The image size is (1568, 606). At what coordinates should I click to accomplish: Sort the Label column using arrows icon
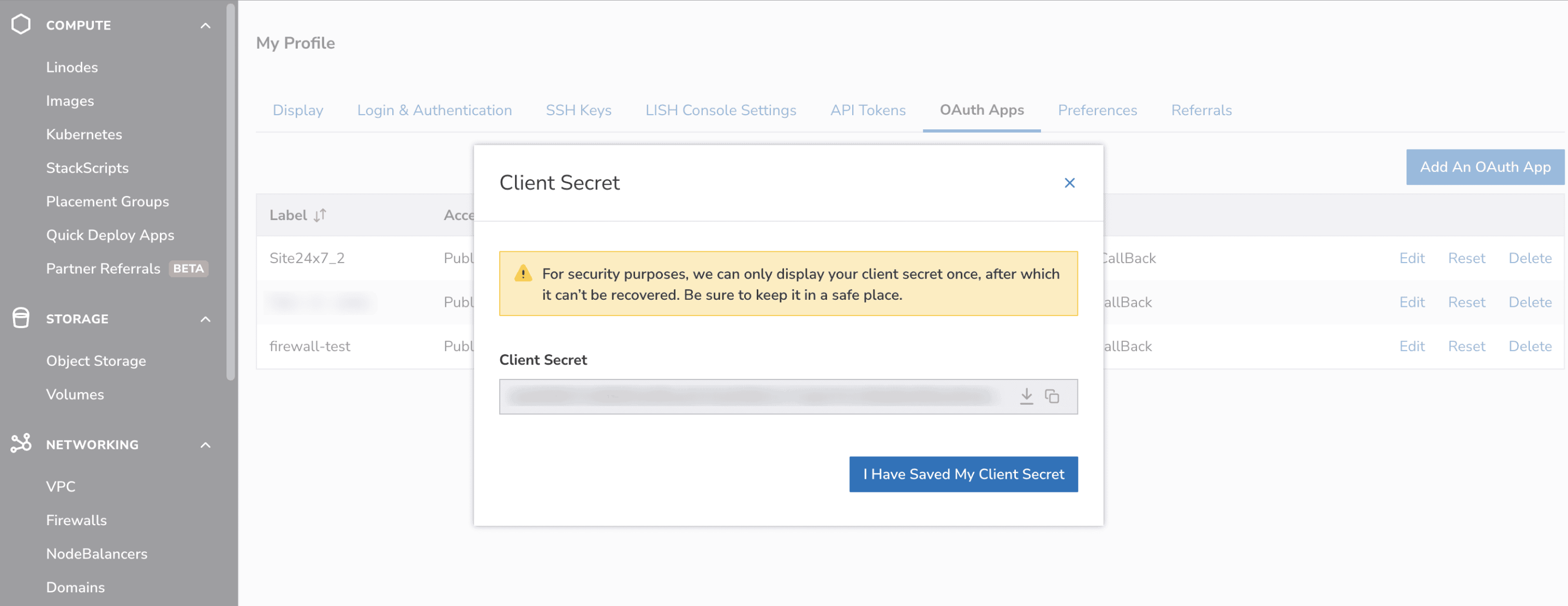[321, 215]
